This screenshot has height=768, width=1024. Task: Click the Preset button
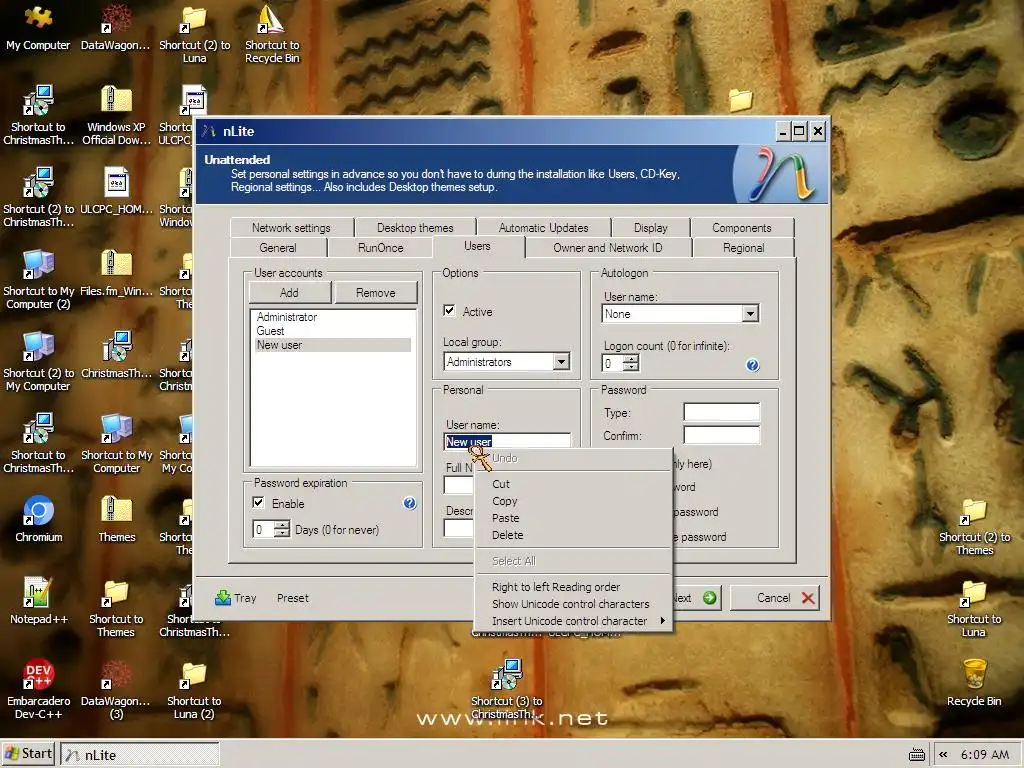pos(293,598)
